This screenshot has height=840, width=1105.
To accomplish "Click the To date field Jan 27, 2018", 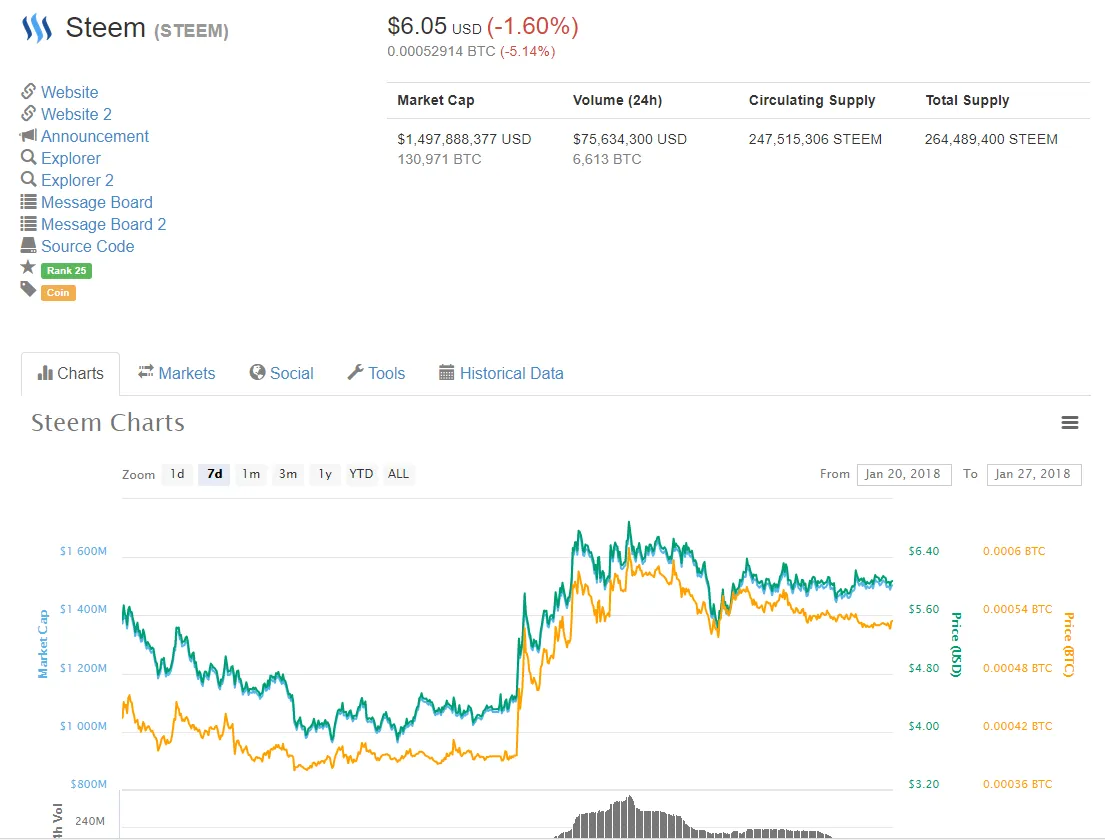I will pos(1034,474).
